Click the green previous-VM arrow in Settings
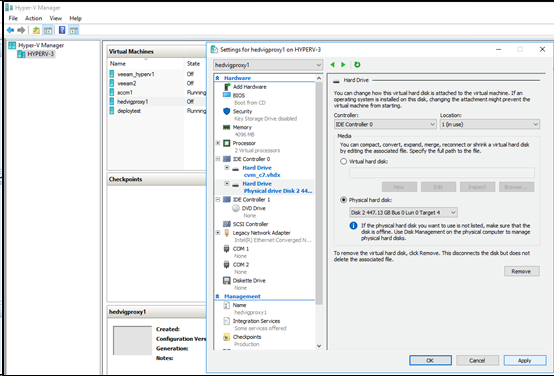This screenshot has width=554, height=376. pos(332,65)
